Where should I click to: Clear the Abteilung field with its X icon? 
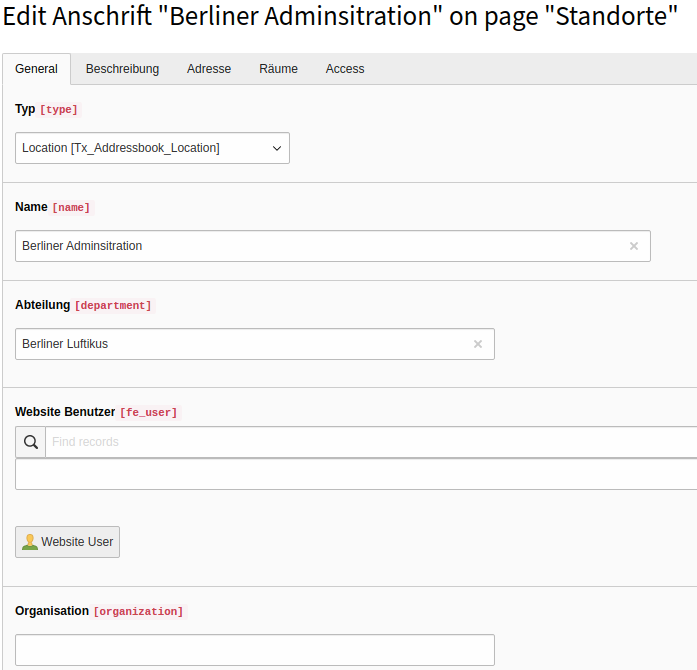[x=477, y=344]
